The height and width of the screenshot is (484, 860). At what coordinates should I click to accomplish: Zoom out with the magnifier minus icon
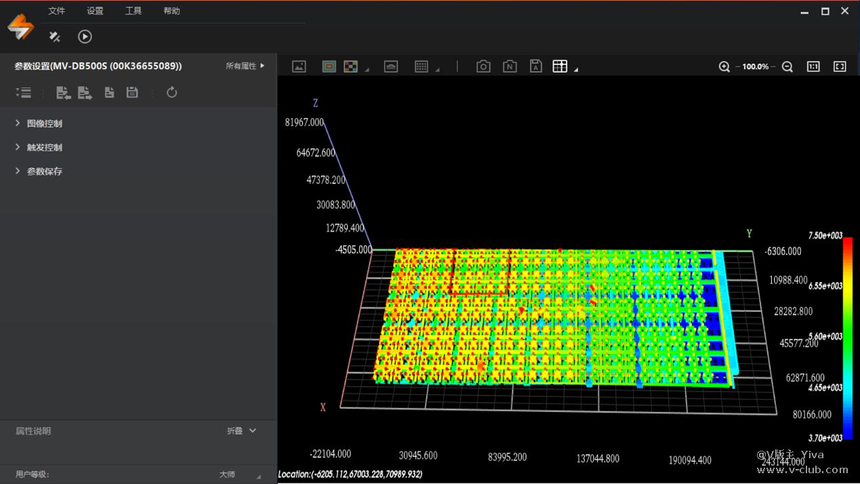[787, 67]
